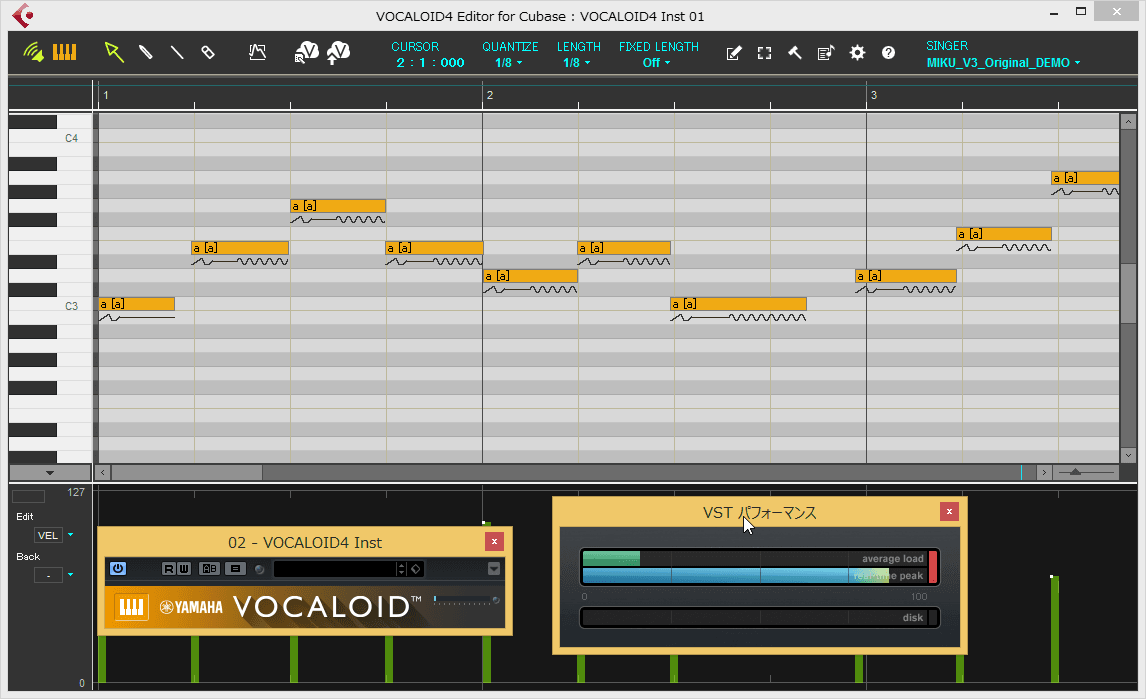Toggle the green speaker monitor icon
This screenshot has width=1146, height=699.
[33, 53]
